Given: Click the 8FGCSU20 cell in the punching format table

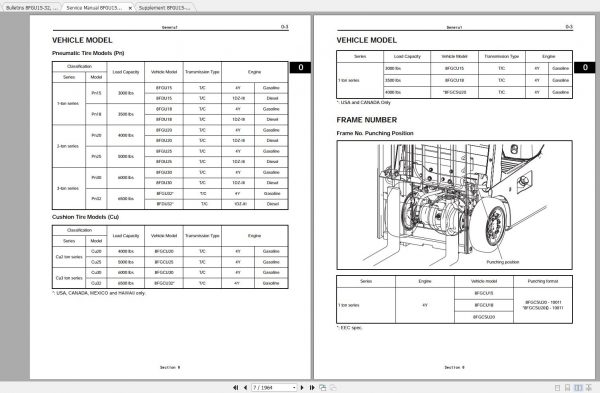Looking at the screenshot, I should click(x=484, y=317).
